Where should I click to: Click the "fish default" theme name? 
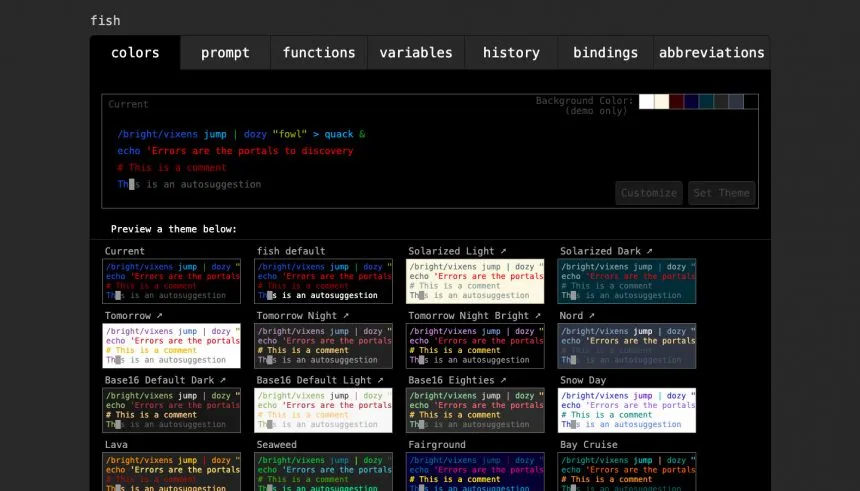pyautogui.click(x=291, y=251)
